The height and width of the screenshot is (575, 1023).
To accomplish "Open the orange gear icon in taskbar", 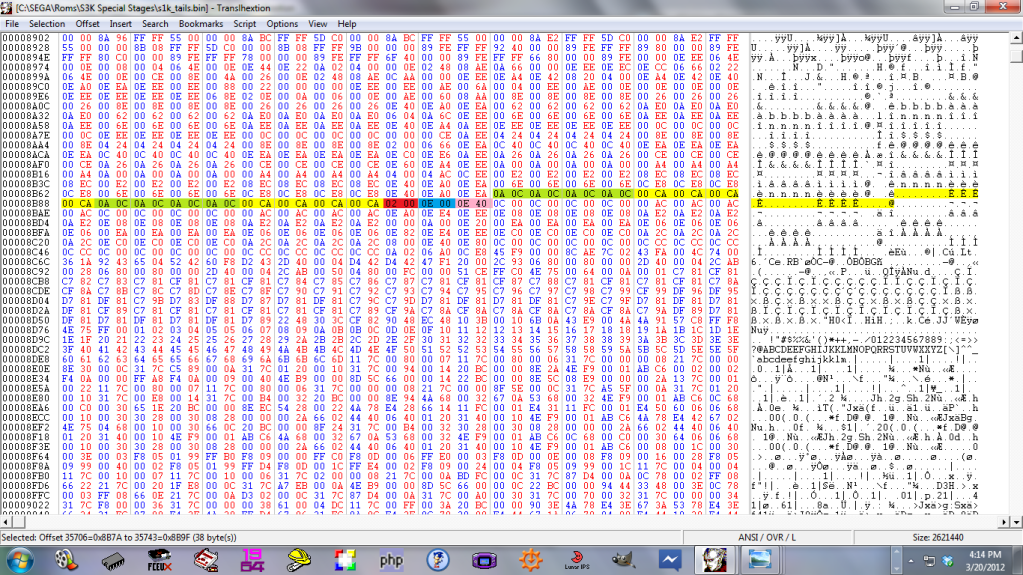I will point(530,561).
